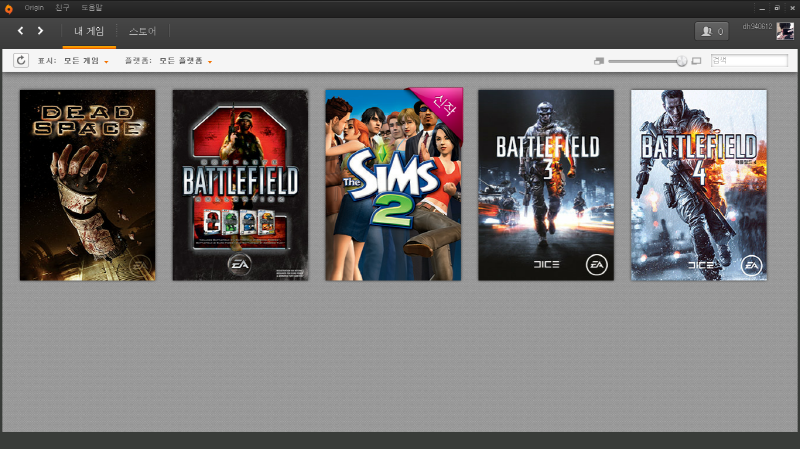This screenshot has width=800, height=449.
Task: Click the Origin logo icon
Action: click(9, 7)
